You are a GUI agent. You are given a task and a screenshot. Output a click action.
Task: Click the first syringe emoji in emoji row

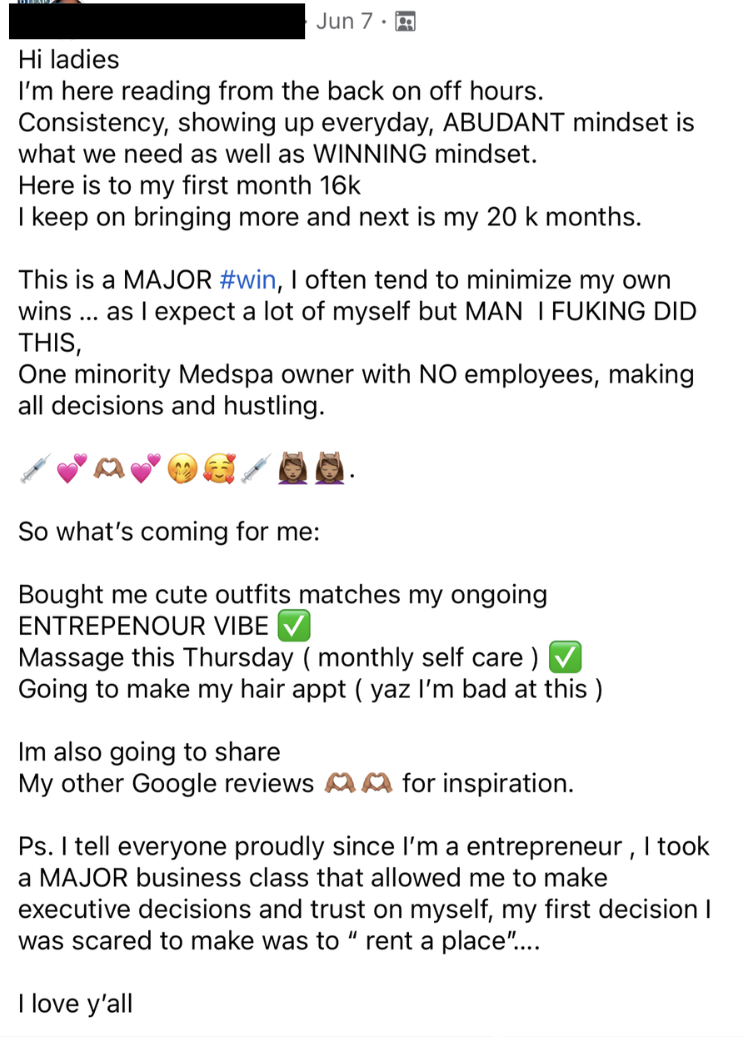tap(36, 468)
